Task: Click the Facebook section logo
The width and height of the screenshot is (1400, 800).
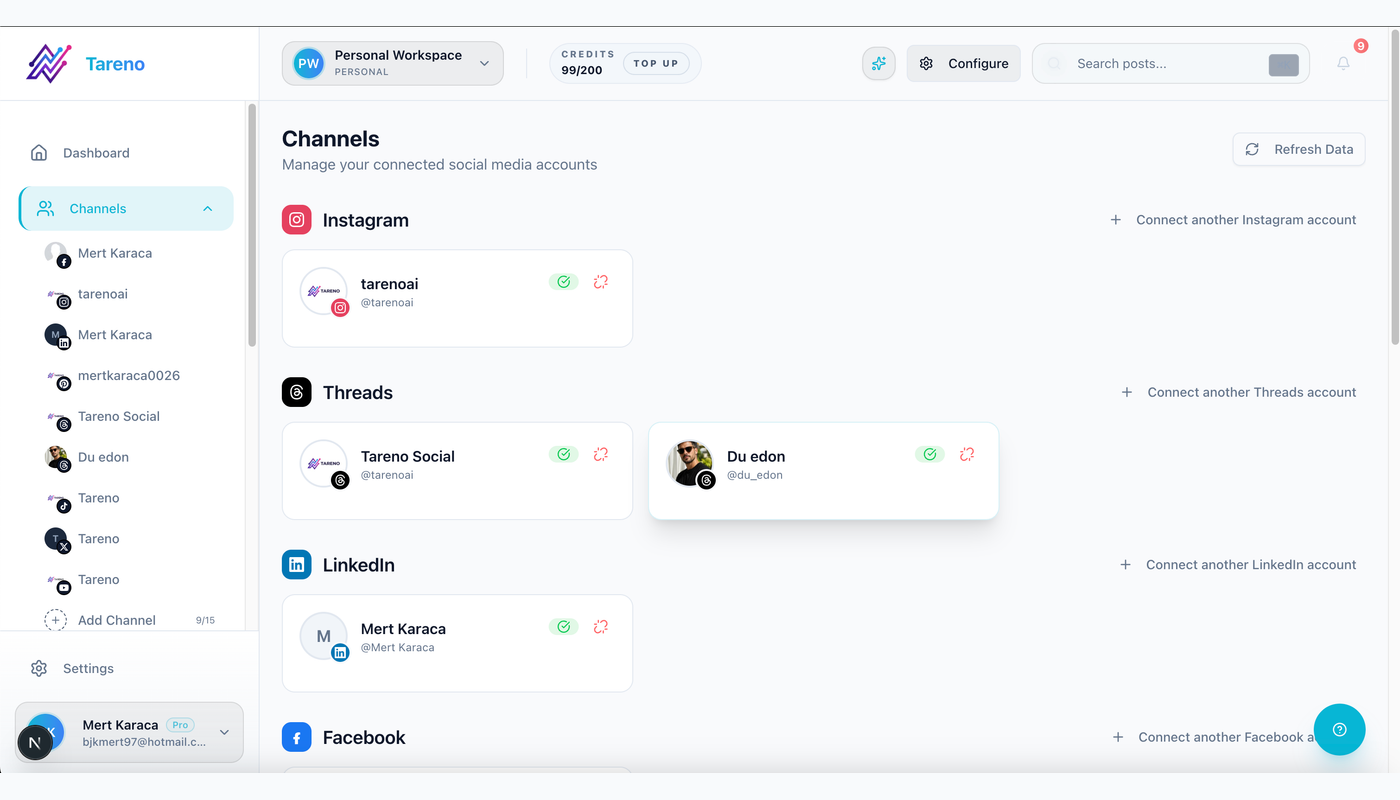Action: pos(297,738)
